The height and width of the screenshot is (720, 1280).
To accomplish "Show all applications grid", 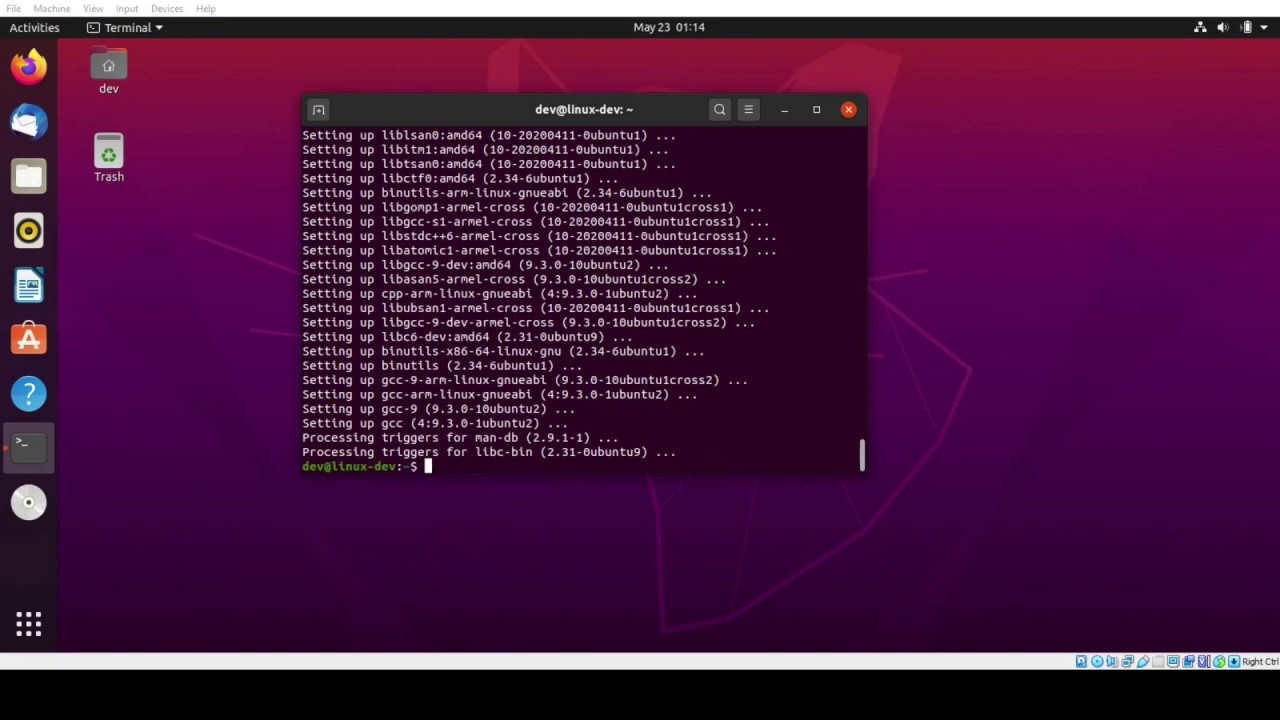I will point(28,625).
